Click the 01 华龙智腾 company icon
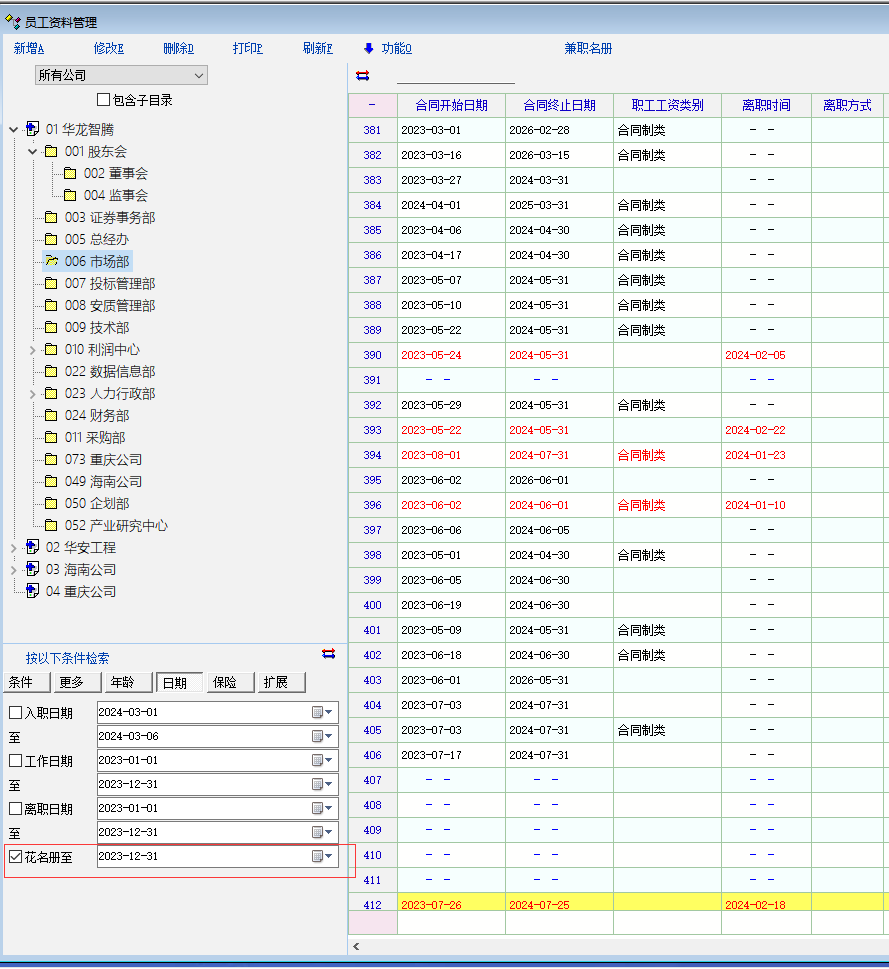The width and height of the screenshot is (889, 969). click(32, 129)
